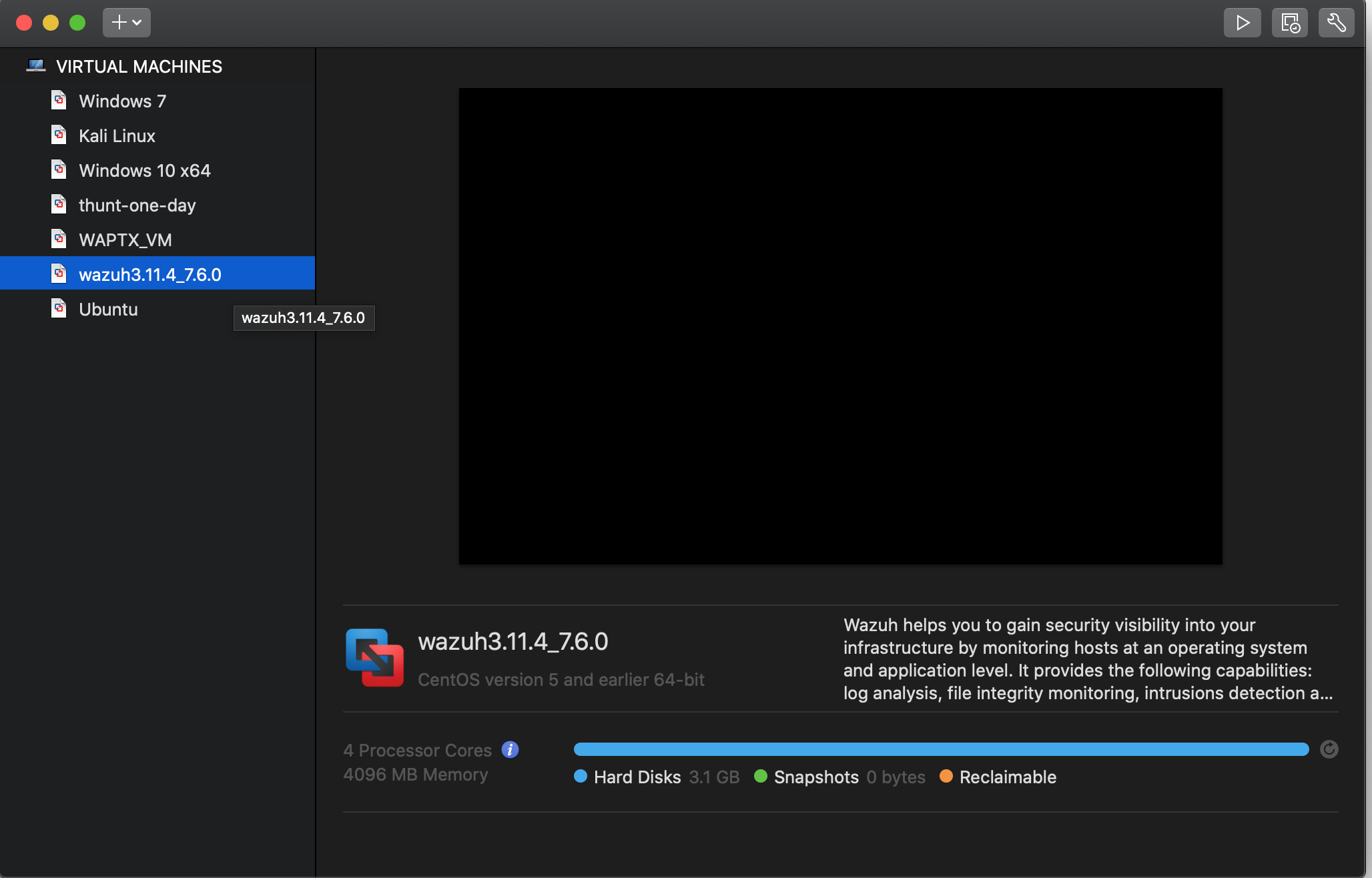
Task: Open the add (+) dropdown menu
Action: 126,23
